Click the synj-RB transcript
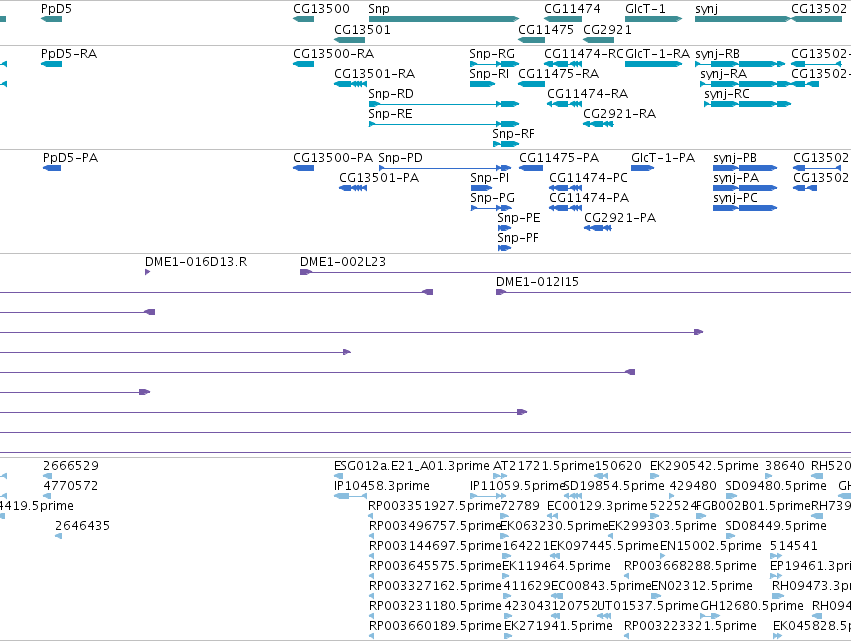 [x=740, y=64]
